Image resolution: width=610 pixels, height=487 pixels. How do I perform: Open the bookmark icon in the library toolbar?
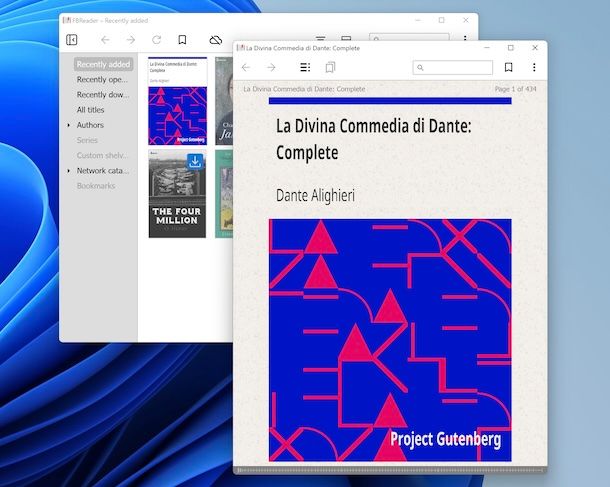(182, 40)
